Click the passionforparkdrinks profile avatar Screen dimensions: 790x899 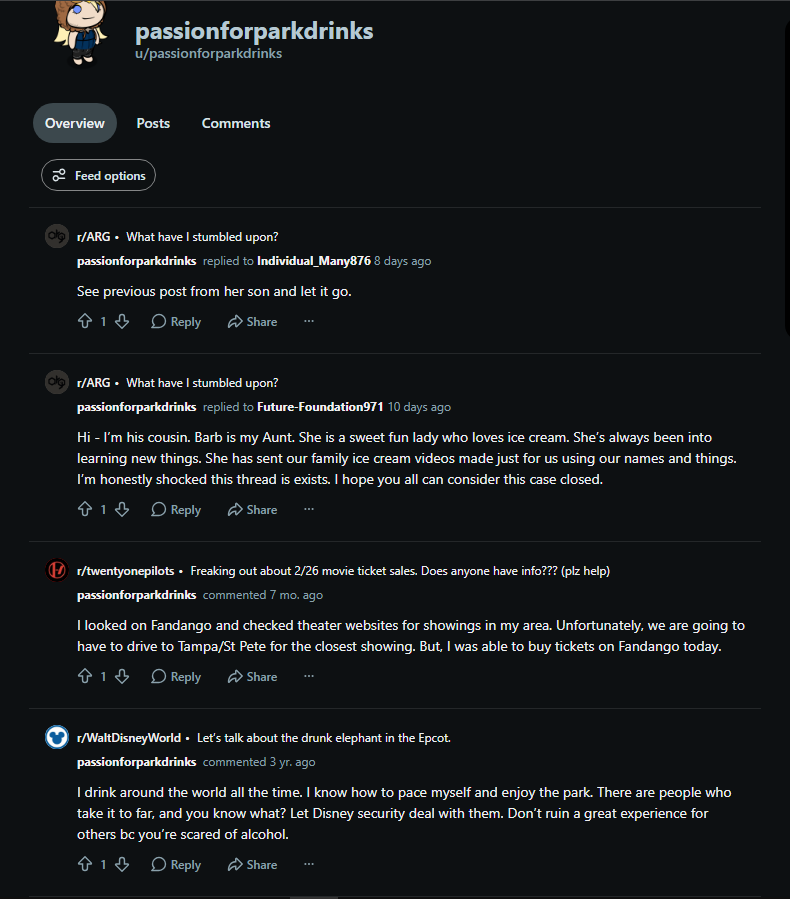pos(80,32)
